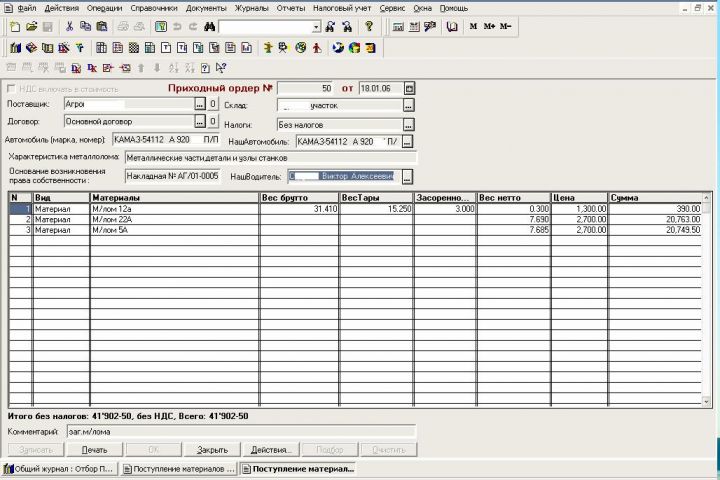Click the 31.410 gross weight cell
Viewport: 720px width, 480px height.
tap(299, 209)
